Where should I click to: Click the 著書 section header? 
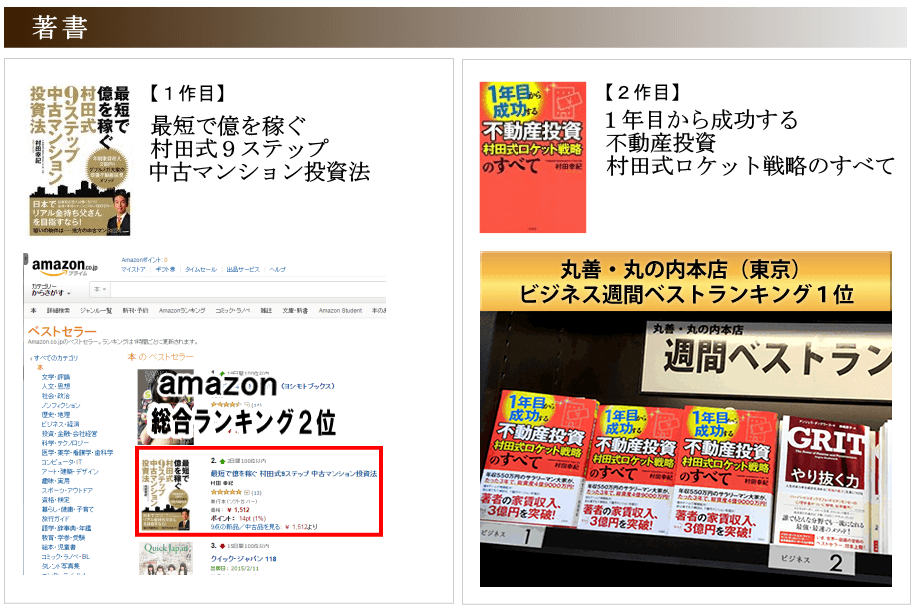coord(60,27)
